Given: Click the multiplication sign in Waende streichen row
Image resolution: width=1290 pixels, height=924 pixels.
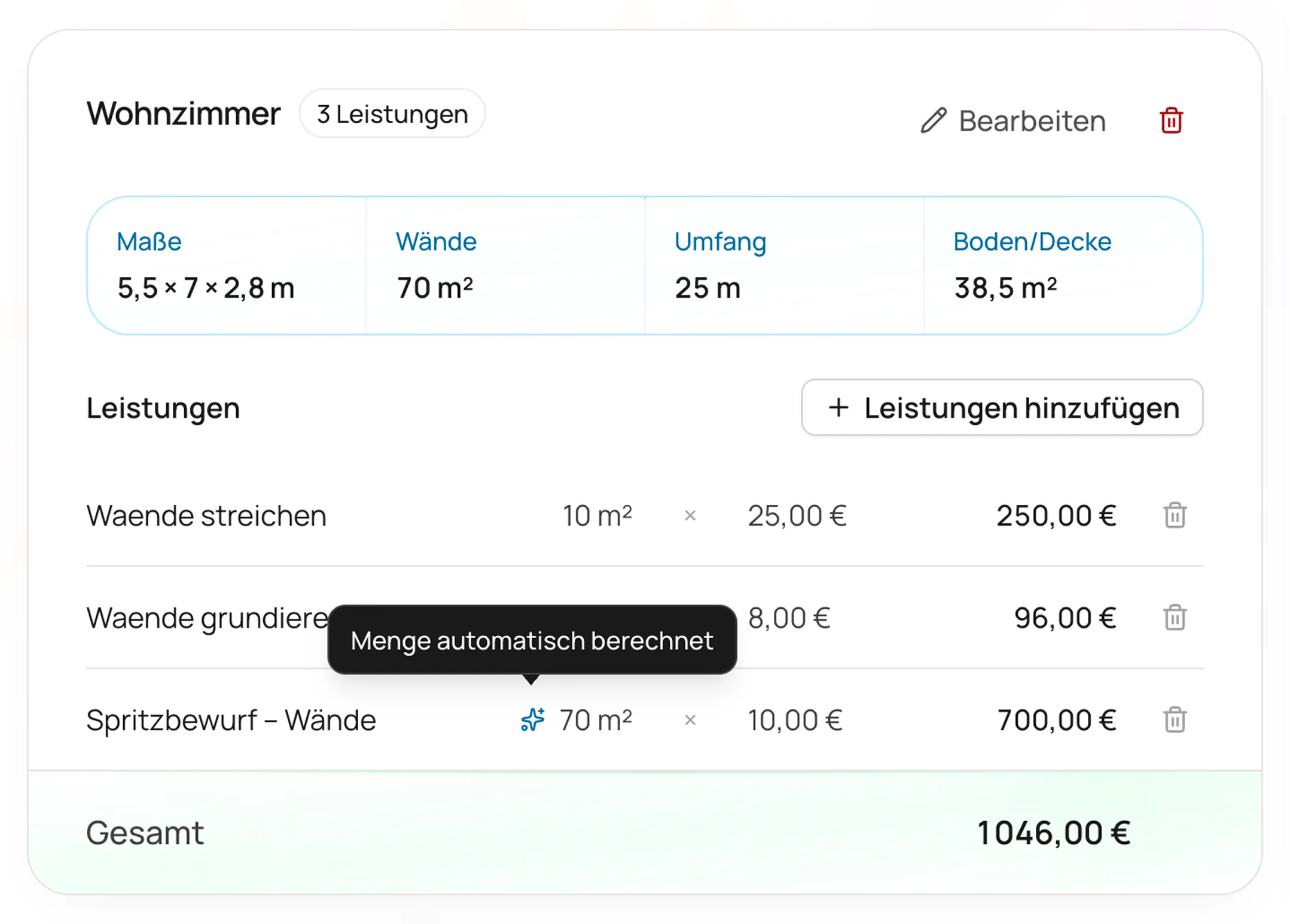Looking at the screenshot, I should point(690,516).
